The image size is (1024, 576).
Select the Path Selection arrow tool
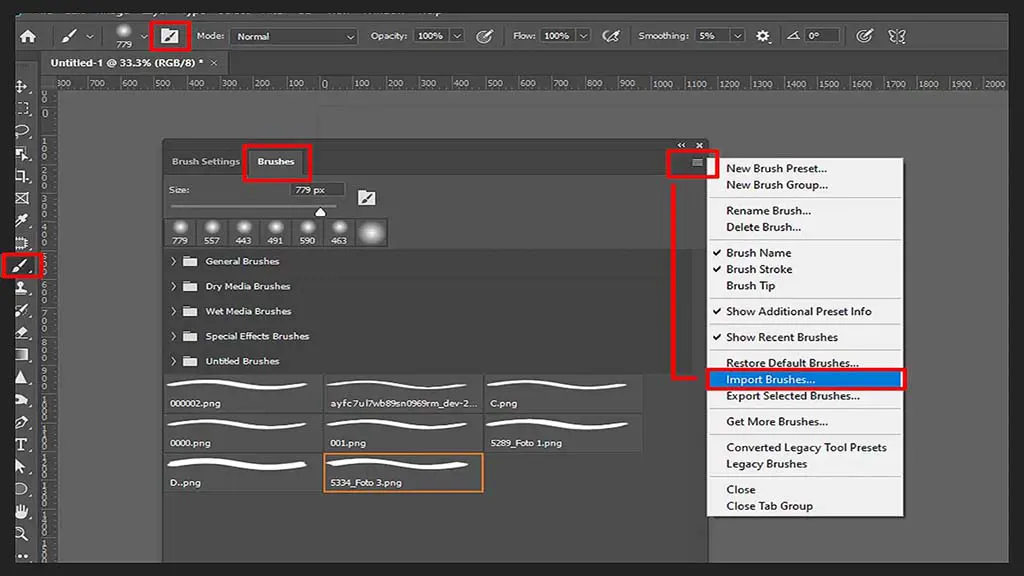[x=21, y=467]
